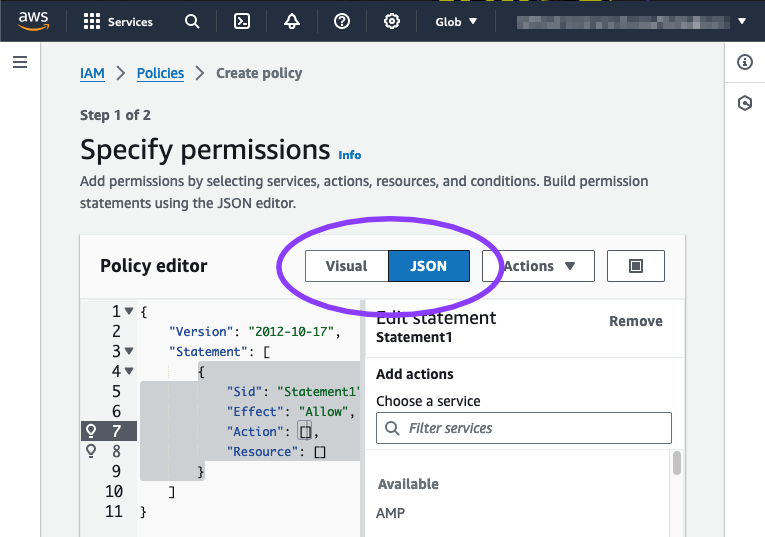
Task: Go to the AWS home logo
Action: 33,21
